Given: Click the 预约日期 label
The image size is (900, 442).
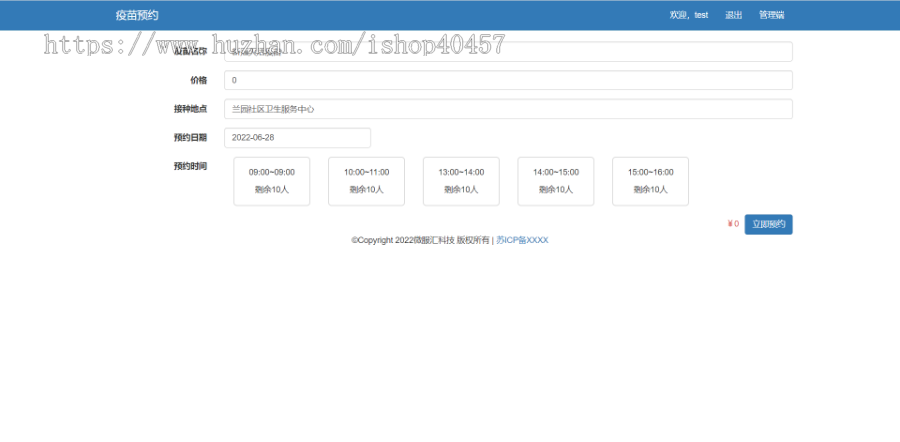Looking at the screenshot, I should [191, 138].
